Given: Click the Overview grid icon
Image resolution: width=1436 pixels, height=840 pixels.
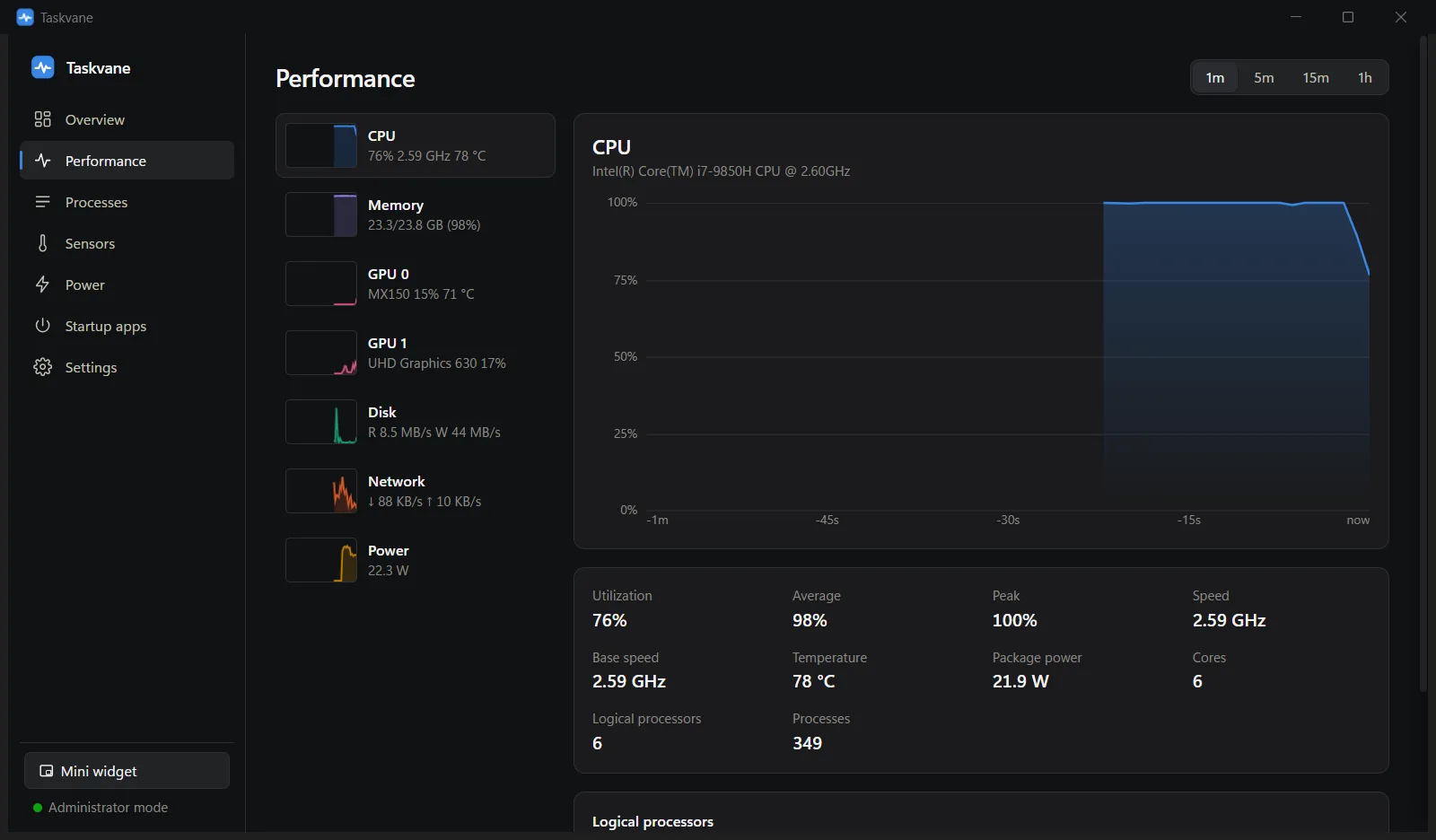Looking at the screenshot, I should [x=42, y=119].
